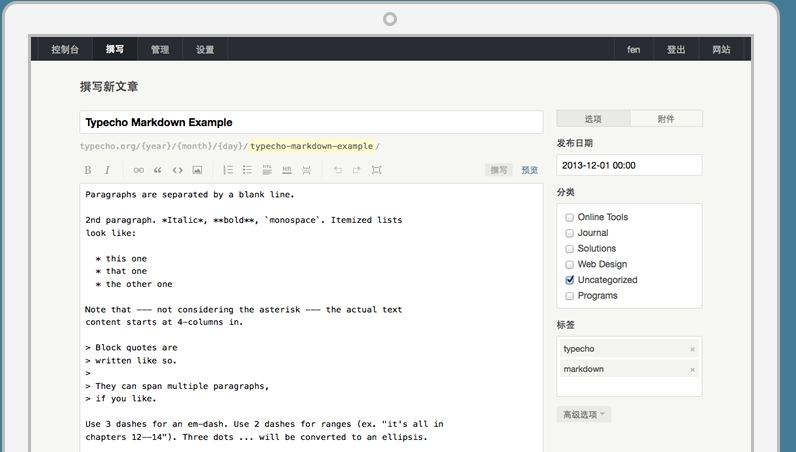This screenshot has width=796, height=452.
Task: Insert a page break with more icon
Action: pos(306,170)
